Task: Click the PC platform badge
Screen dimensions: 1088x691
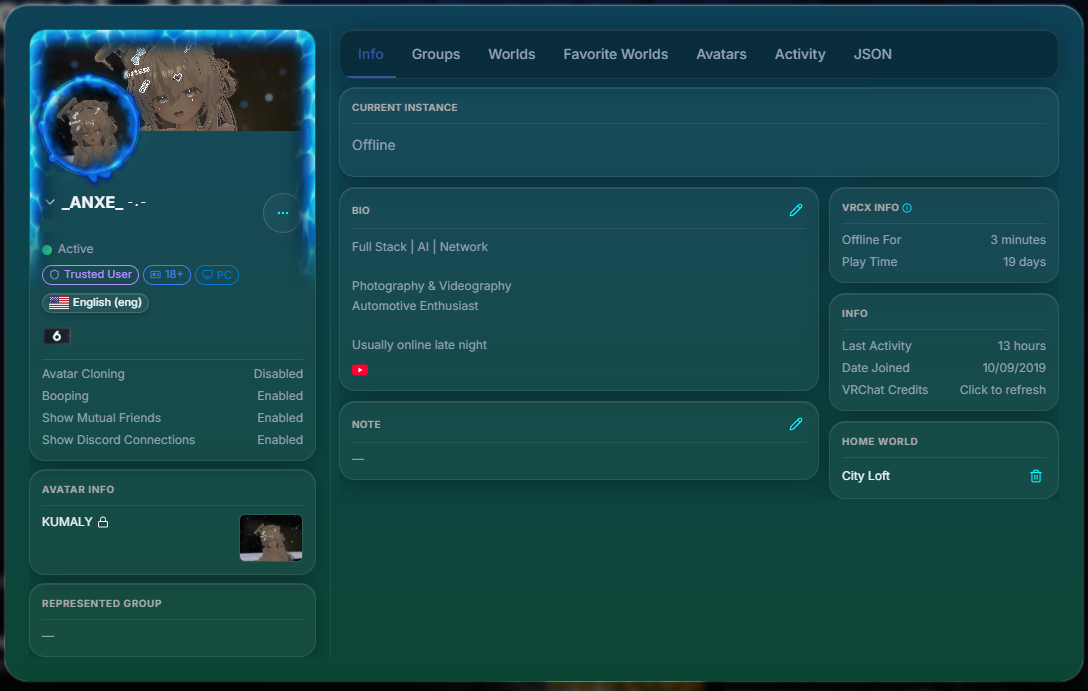Action: pos(216,275)
